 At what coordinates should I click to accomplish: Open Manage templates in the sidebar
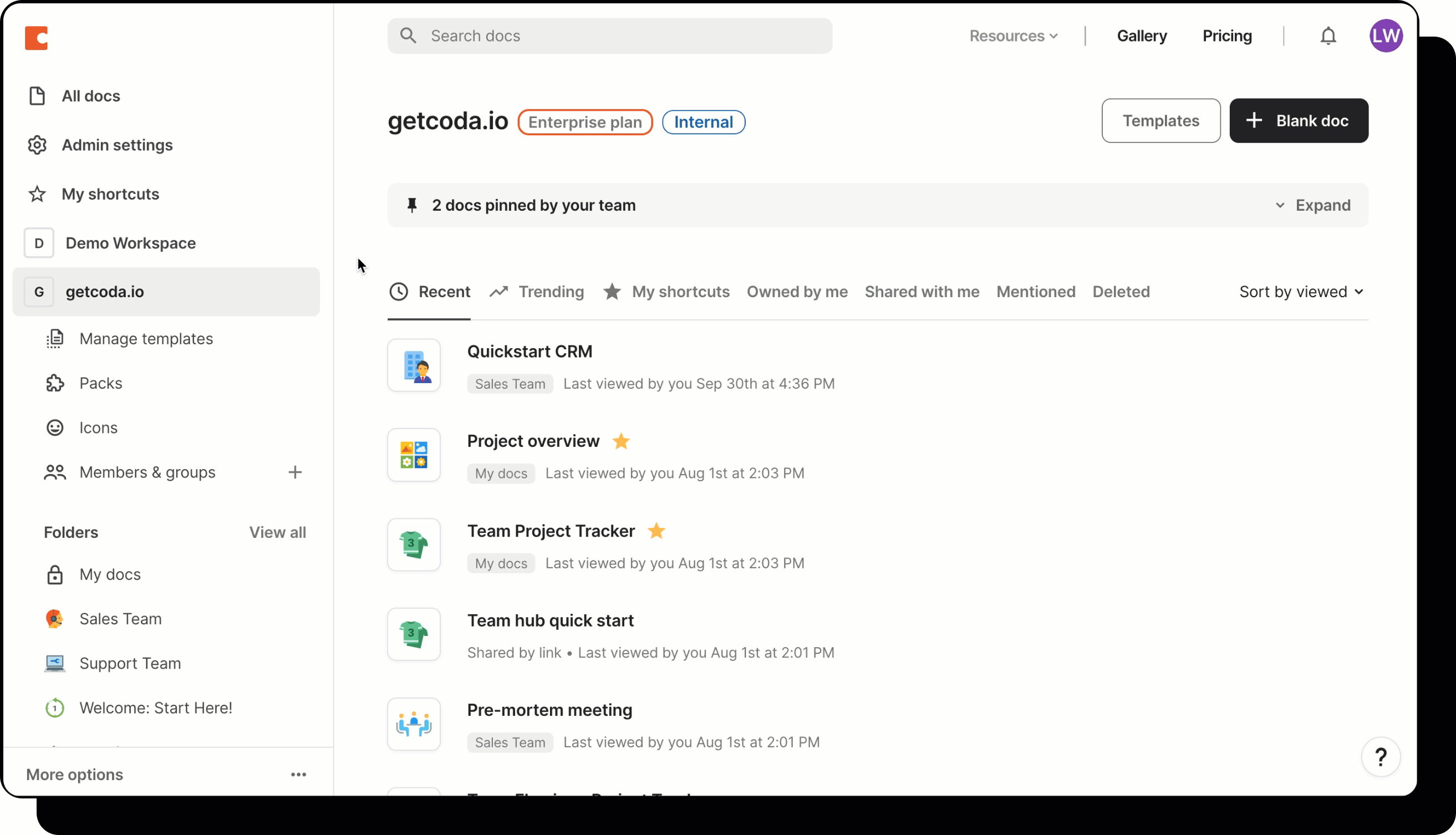(x=146, y=338)
